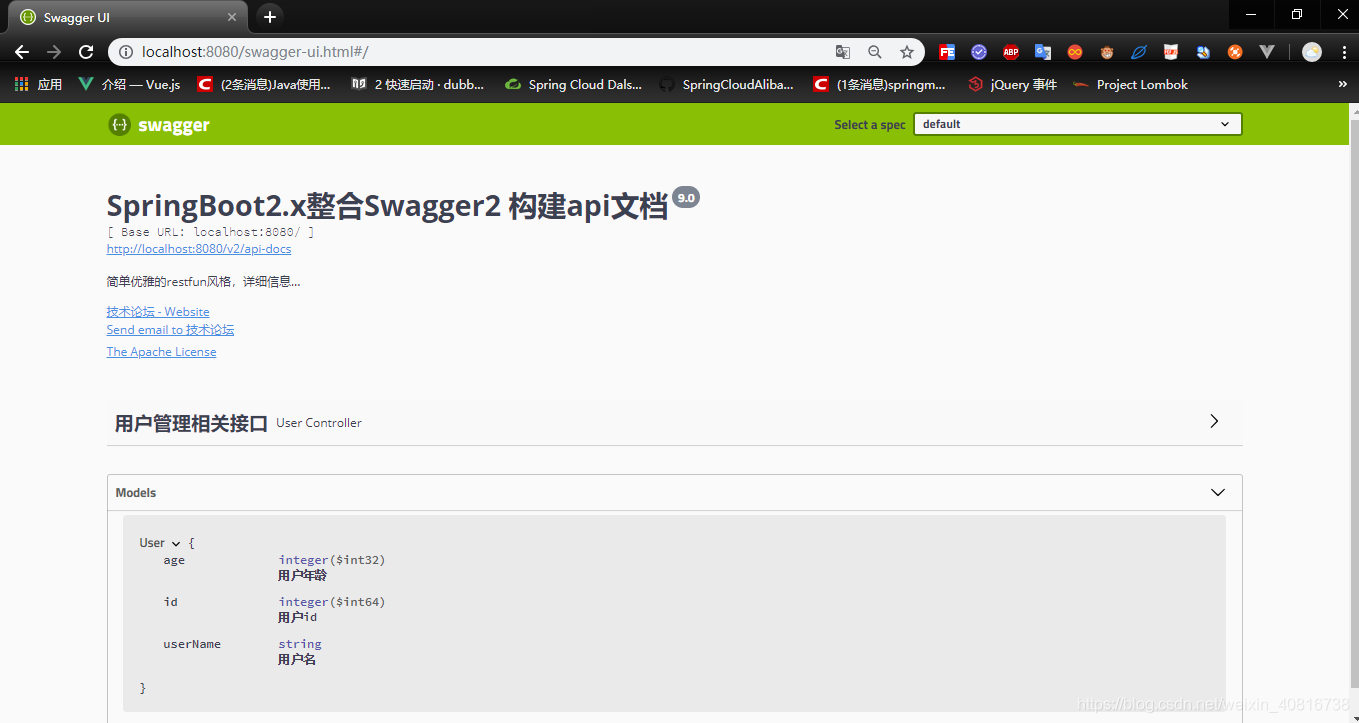Viewport: 1359px width, 723px height.
Task: Open a new browser tab
Action: (269, 17)
